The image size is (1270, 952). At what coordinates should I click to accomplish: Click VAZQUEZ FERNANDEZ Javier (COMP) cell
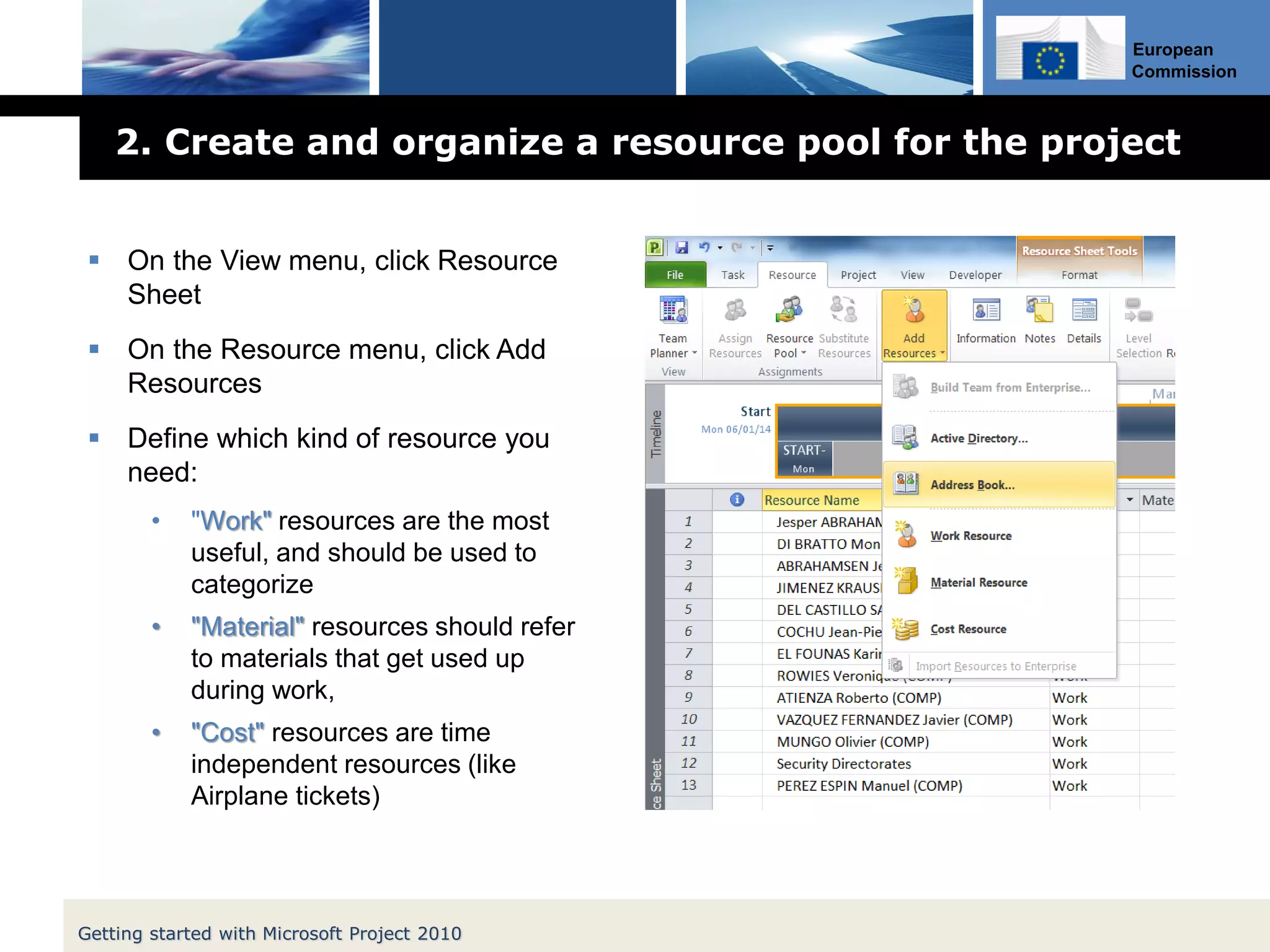tap(905, 720)
